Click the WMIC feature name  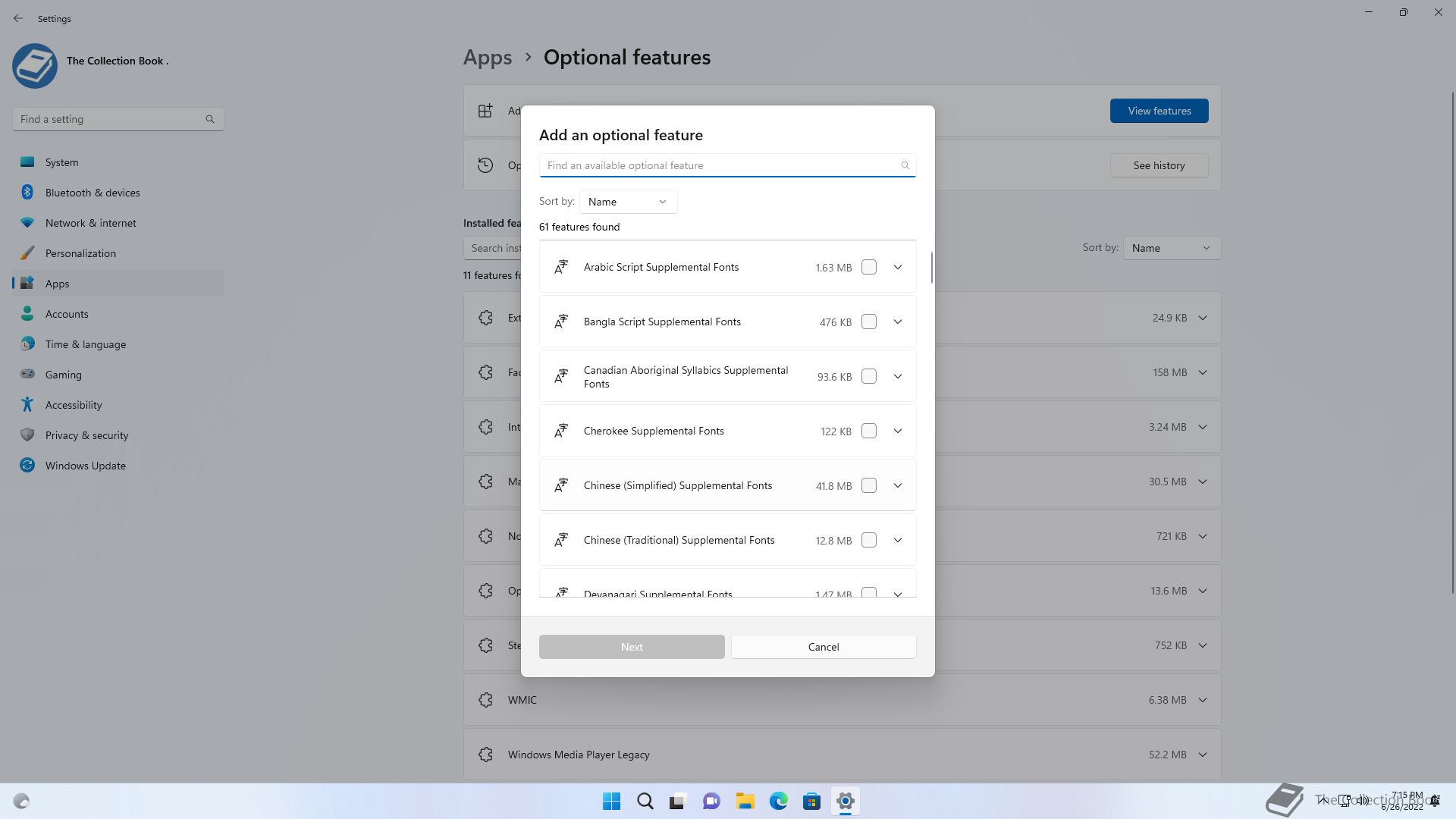point(522,700)
